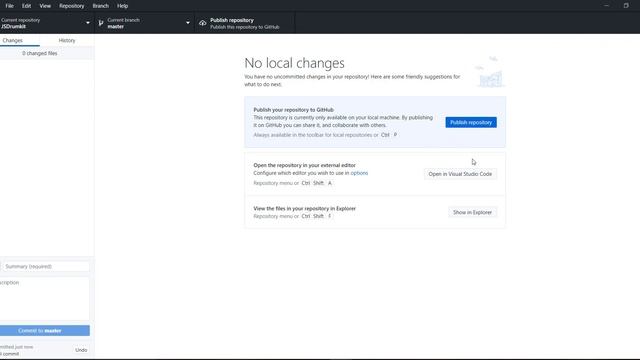The image size is (640, 360).
Task: Open the Help menu
Action: [x=122, y=6]
